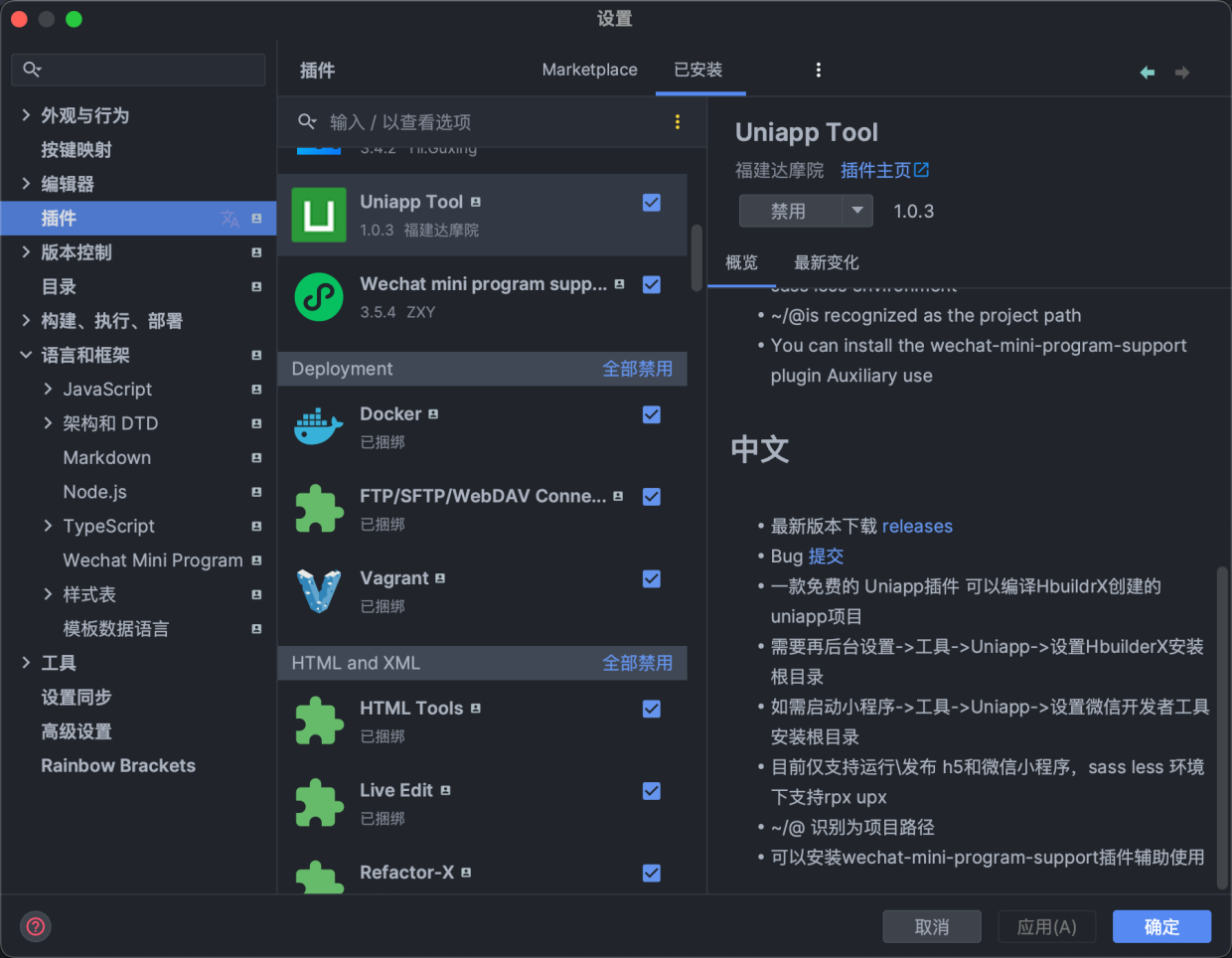Click the badge beside HTML Tools name
This screenshot has height=958, width=1232.
tap(476, 708)
